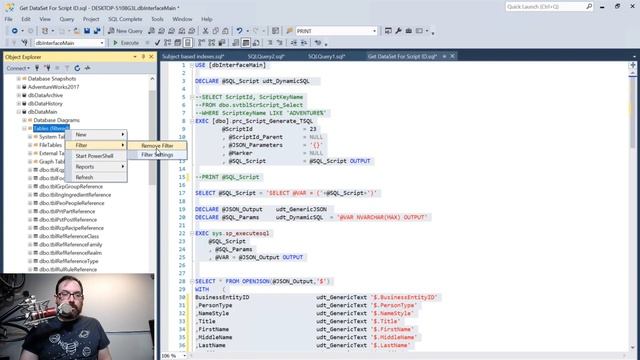The width and height of the screenshot is (640, 360).
Task: Click the Find in Files icon beside PRINT box
Action: point(289,31)
